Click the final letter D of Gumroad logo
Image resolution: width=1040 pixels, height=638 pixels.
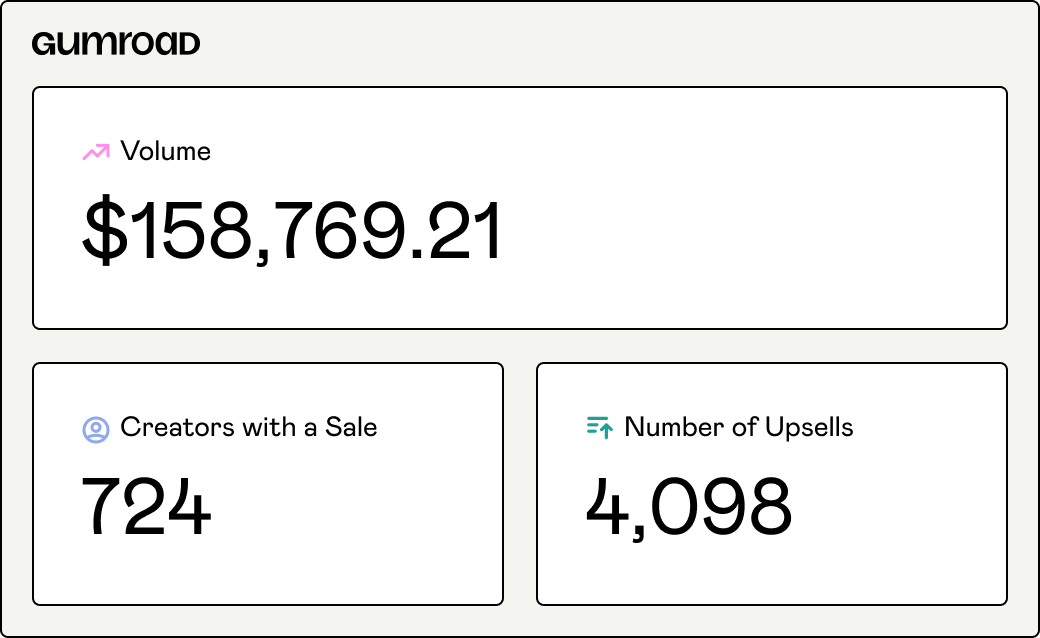(x=188, y=44)
